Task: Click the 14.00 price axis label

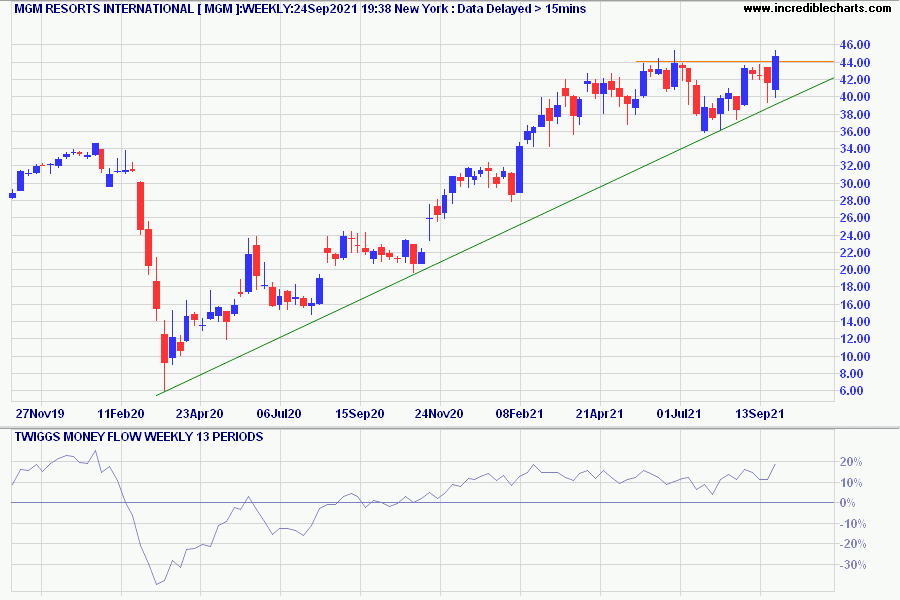Action: [855, 322]
